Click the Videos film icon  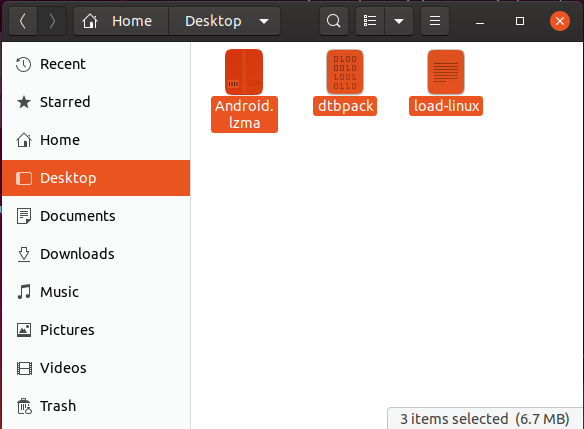point(24,368)
